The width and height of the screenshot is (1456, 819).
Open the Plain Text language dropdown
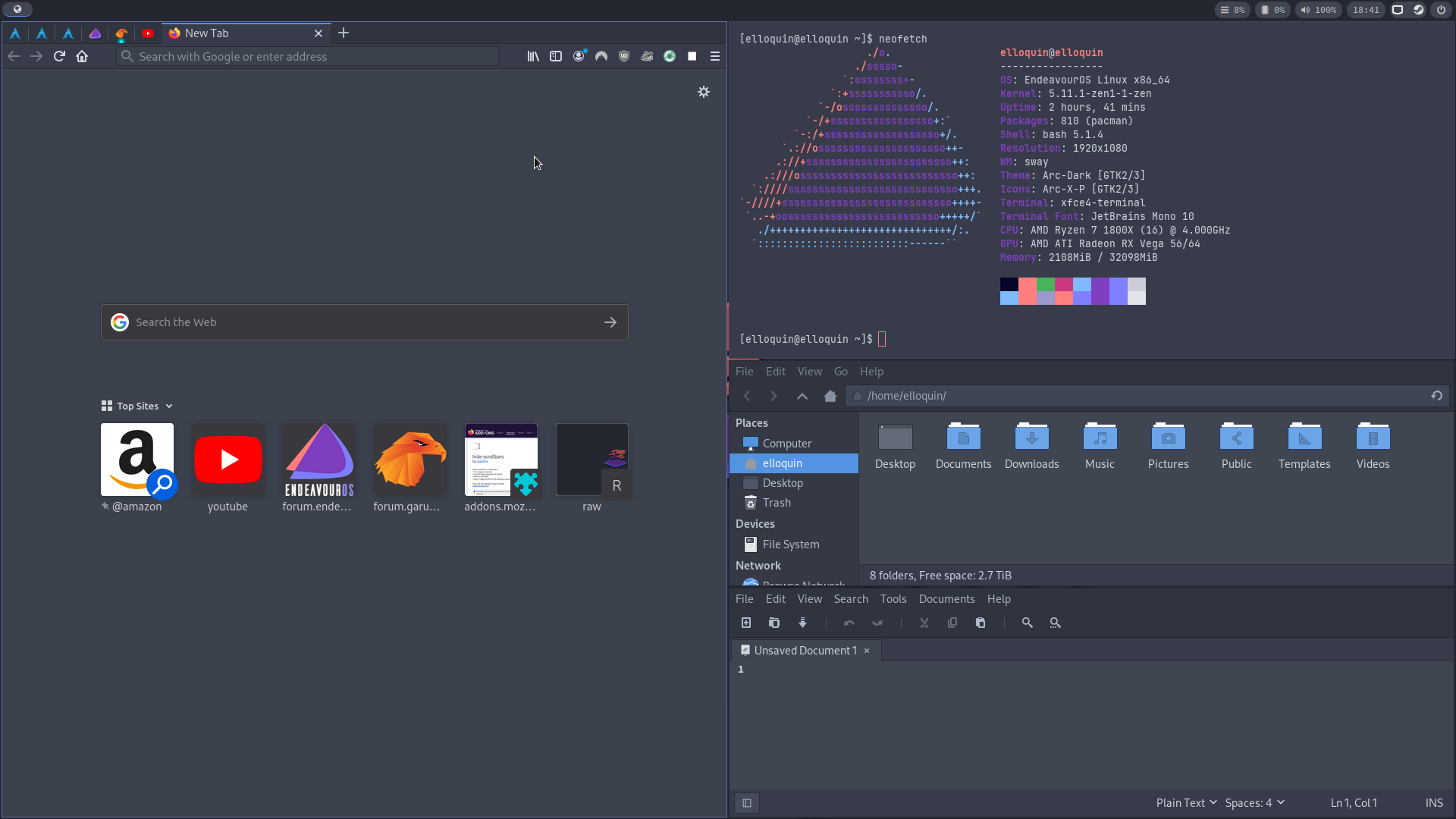(x=1186, y=803)
